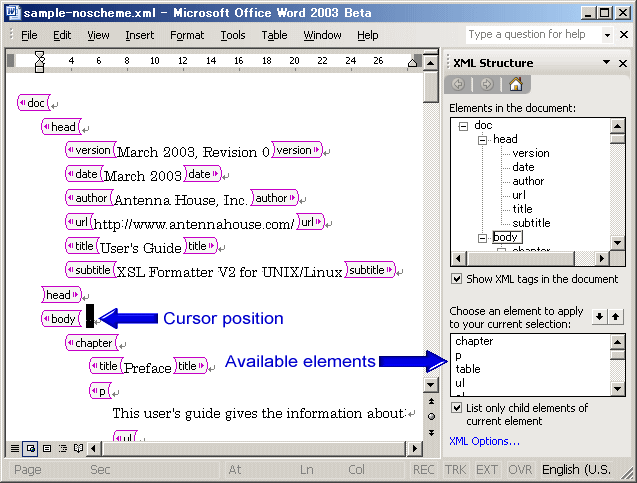Switch to Web Layout view icon
This screenshot has height=483, width=637.
click(x=30, y=448)
